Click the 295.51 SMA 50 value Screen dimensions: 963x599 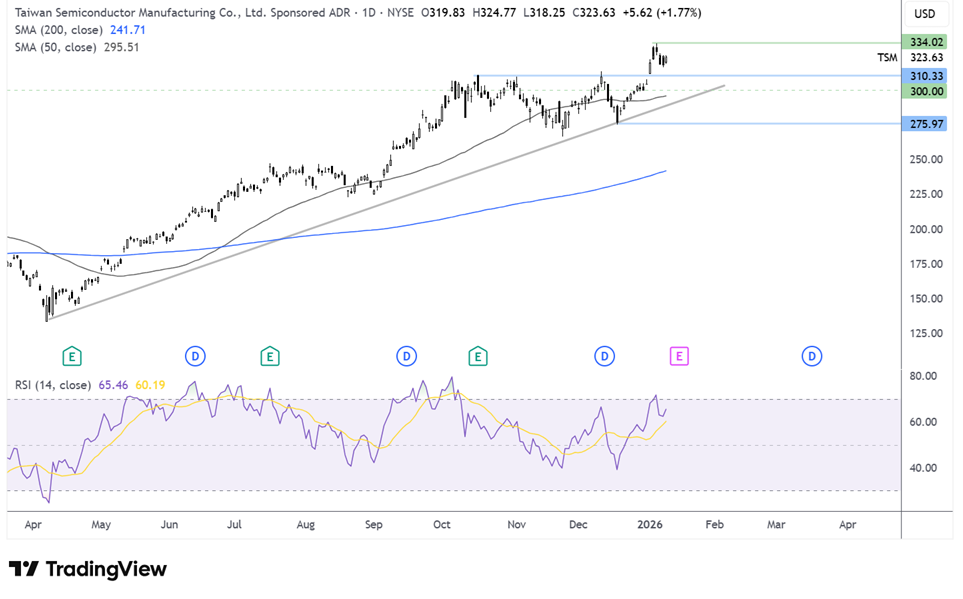coord(122,47)
